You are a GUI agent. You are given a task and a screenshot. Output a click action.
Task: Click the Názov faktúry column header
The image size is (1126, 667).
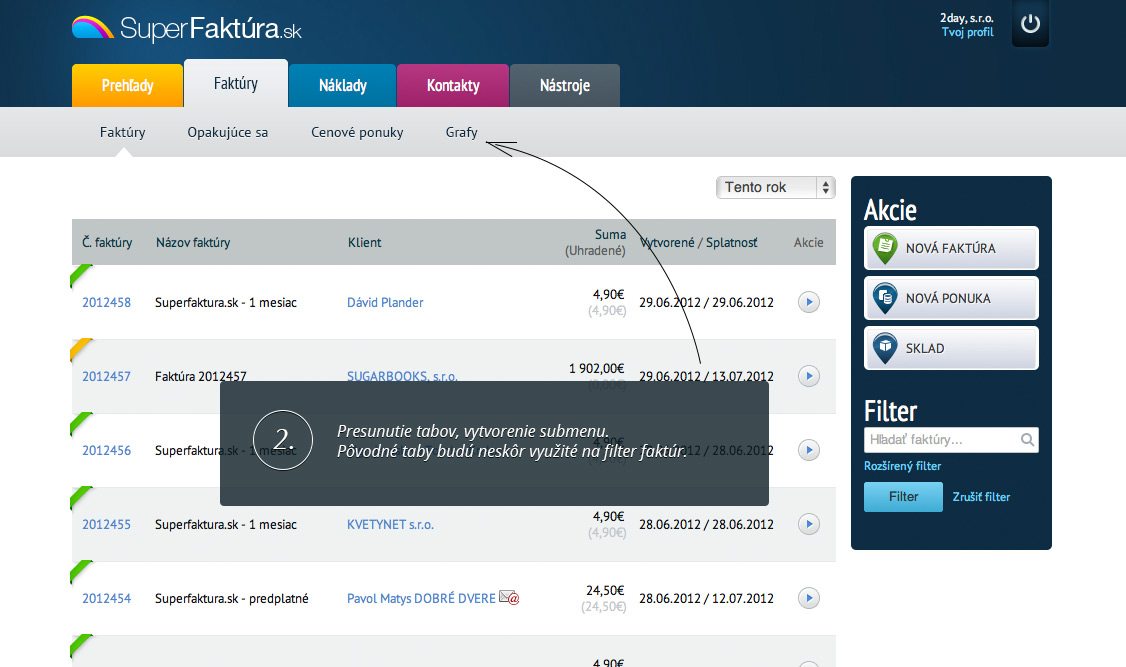[193, 242]
